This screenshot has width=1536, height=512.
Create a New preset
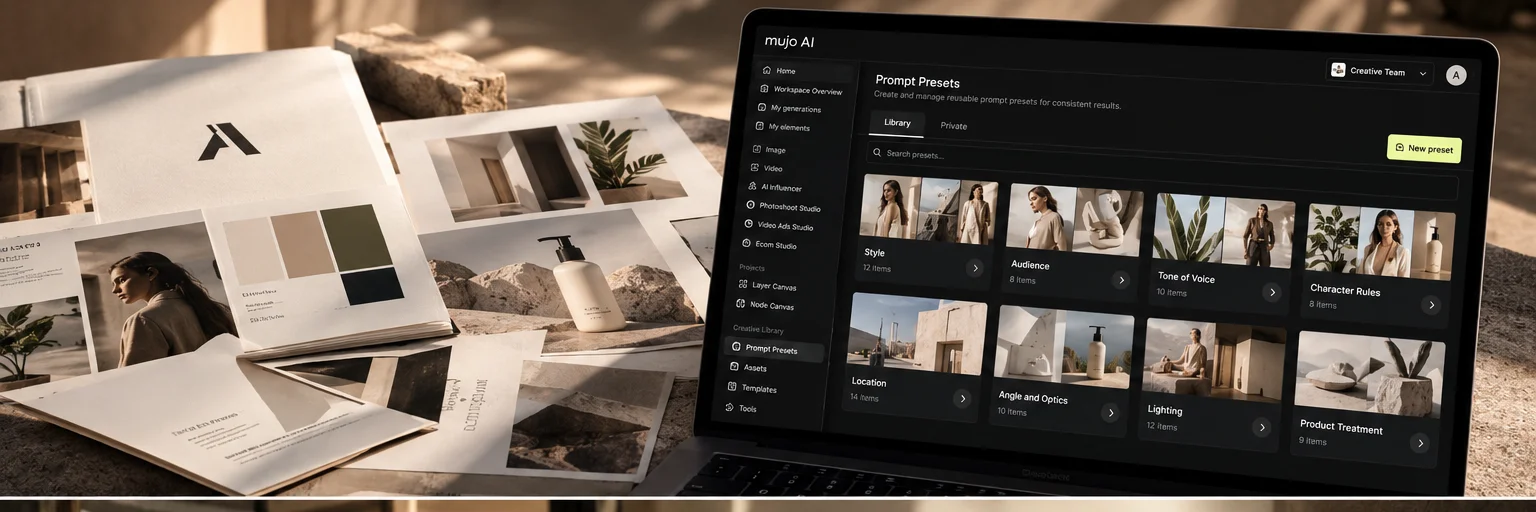(x=1424, y=149)
